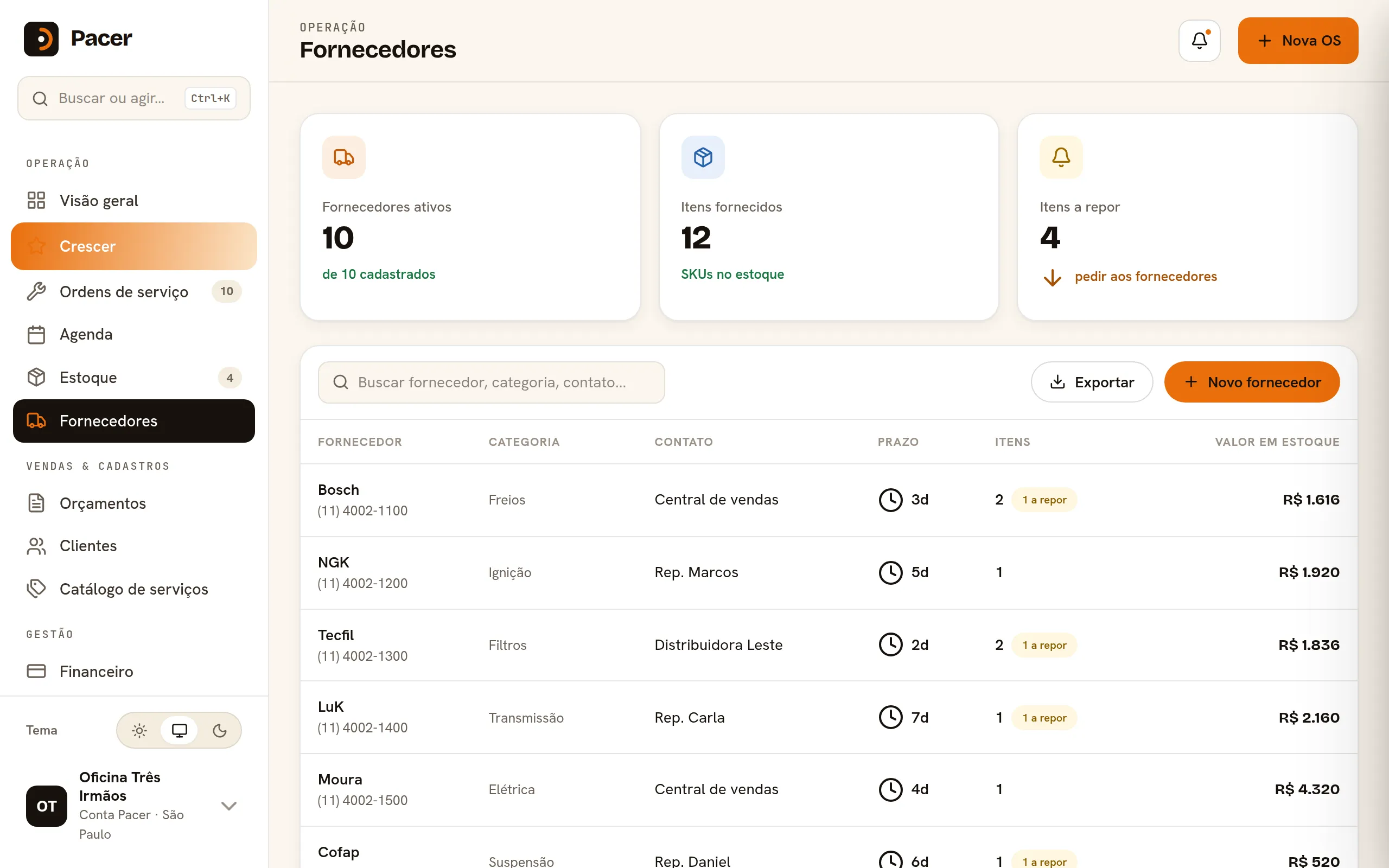The width and height of the screenshot is (1389, 868).
Task: Open Catálogo de serviços
Action: (x=133, y=589)
